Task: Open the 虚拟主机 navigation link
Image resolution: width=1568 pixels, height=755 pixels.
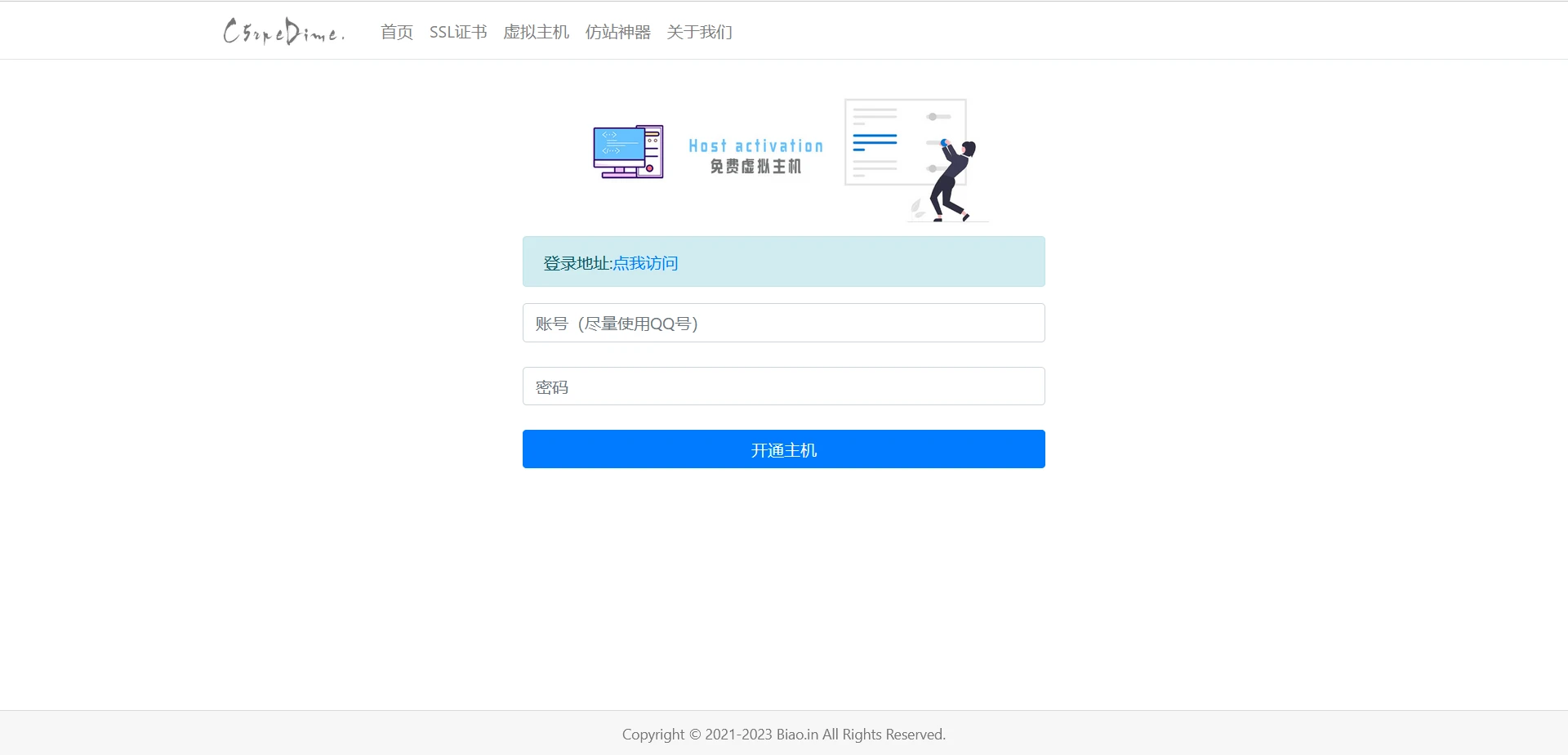Action: [x=536, y=32]
